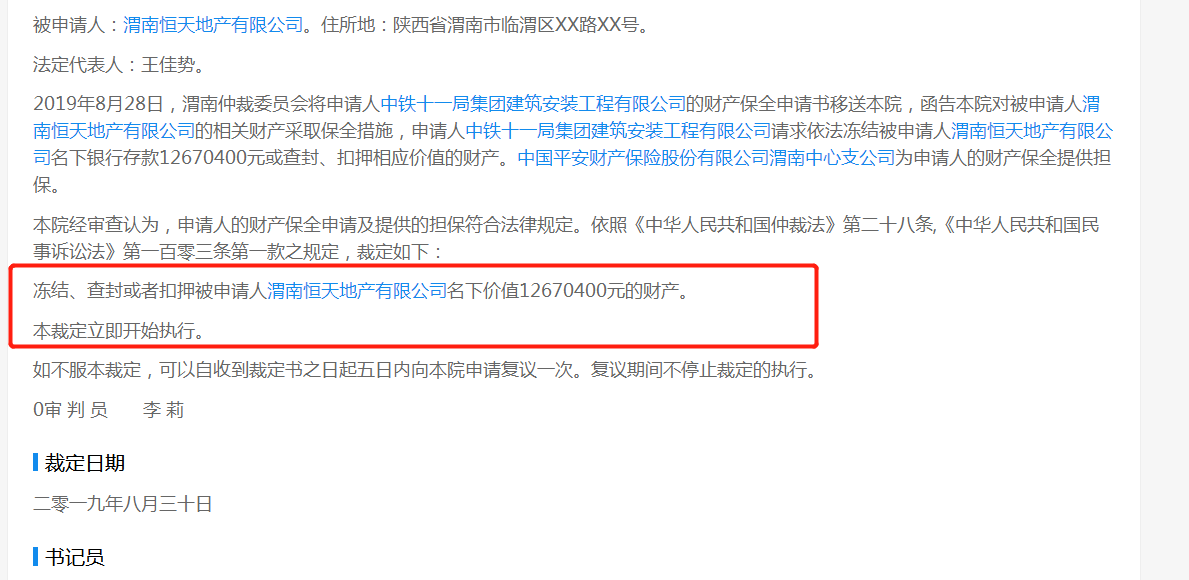Open 中国平安财产保险股份有限公司渭南中心支公司 link
The width and height of the screenshot is (1189, 580).
pyautogui.click(x=707, y=158)
